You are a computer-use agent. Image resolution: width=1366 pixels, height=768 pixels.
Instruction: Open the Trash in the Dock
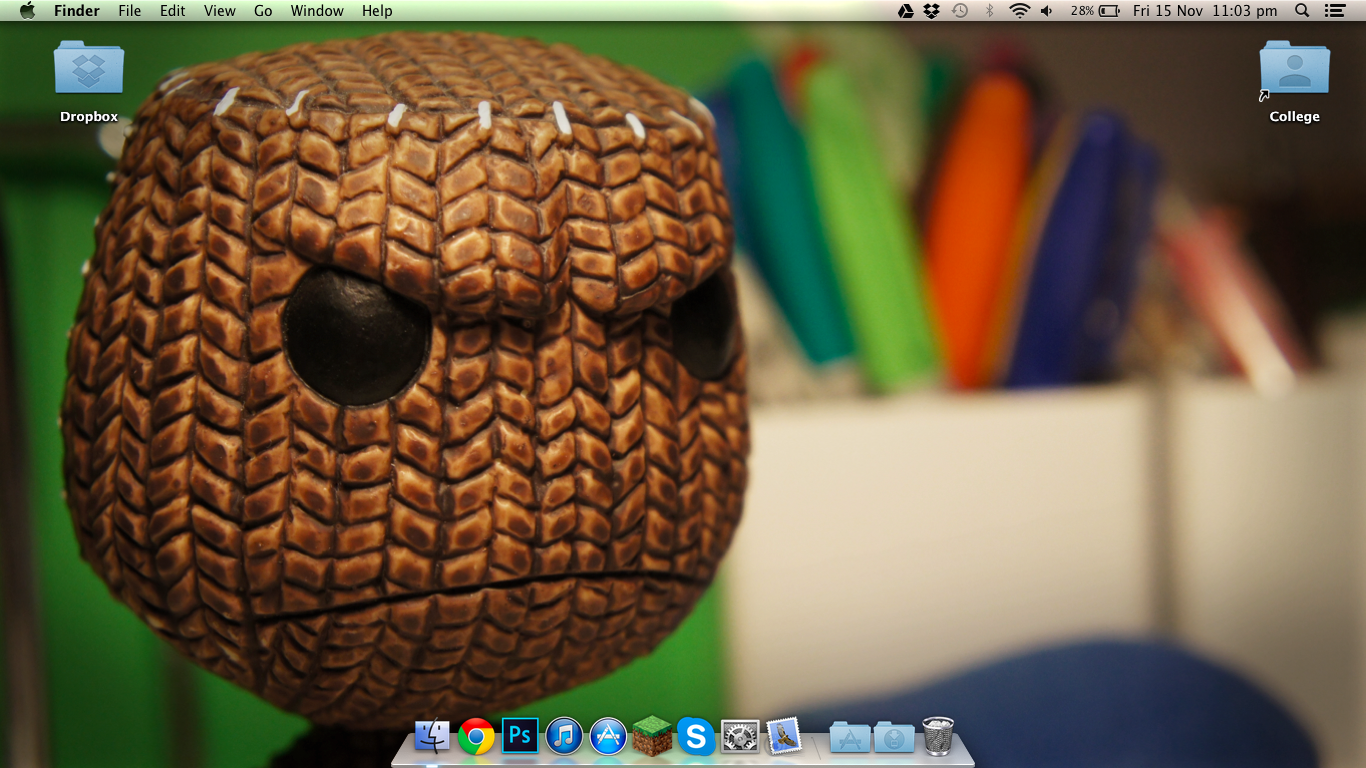coord(938,736)
